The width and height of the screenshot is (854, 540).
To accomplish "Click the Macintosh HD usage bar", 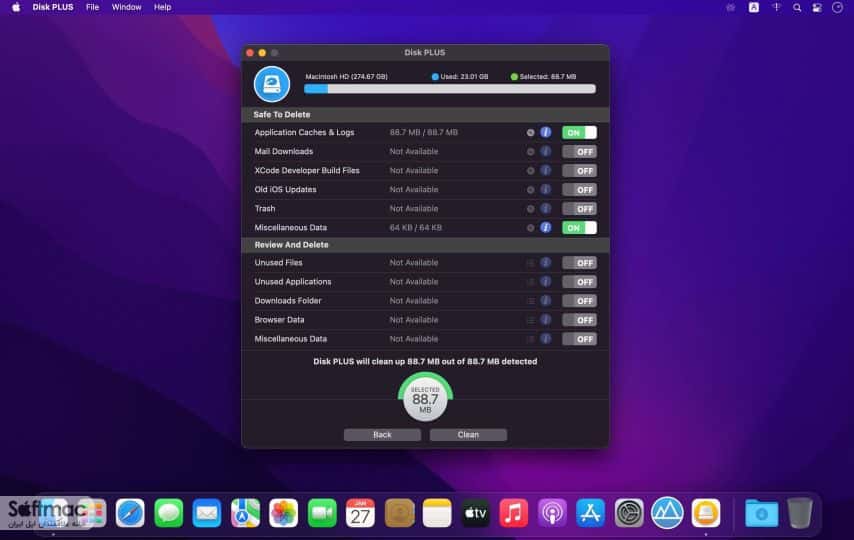I will tap(450, 89).
